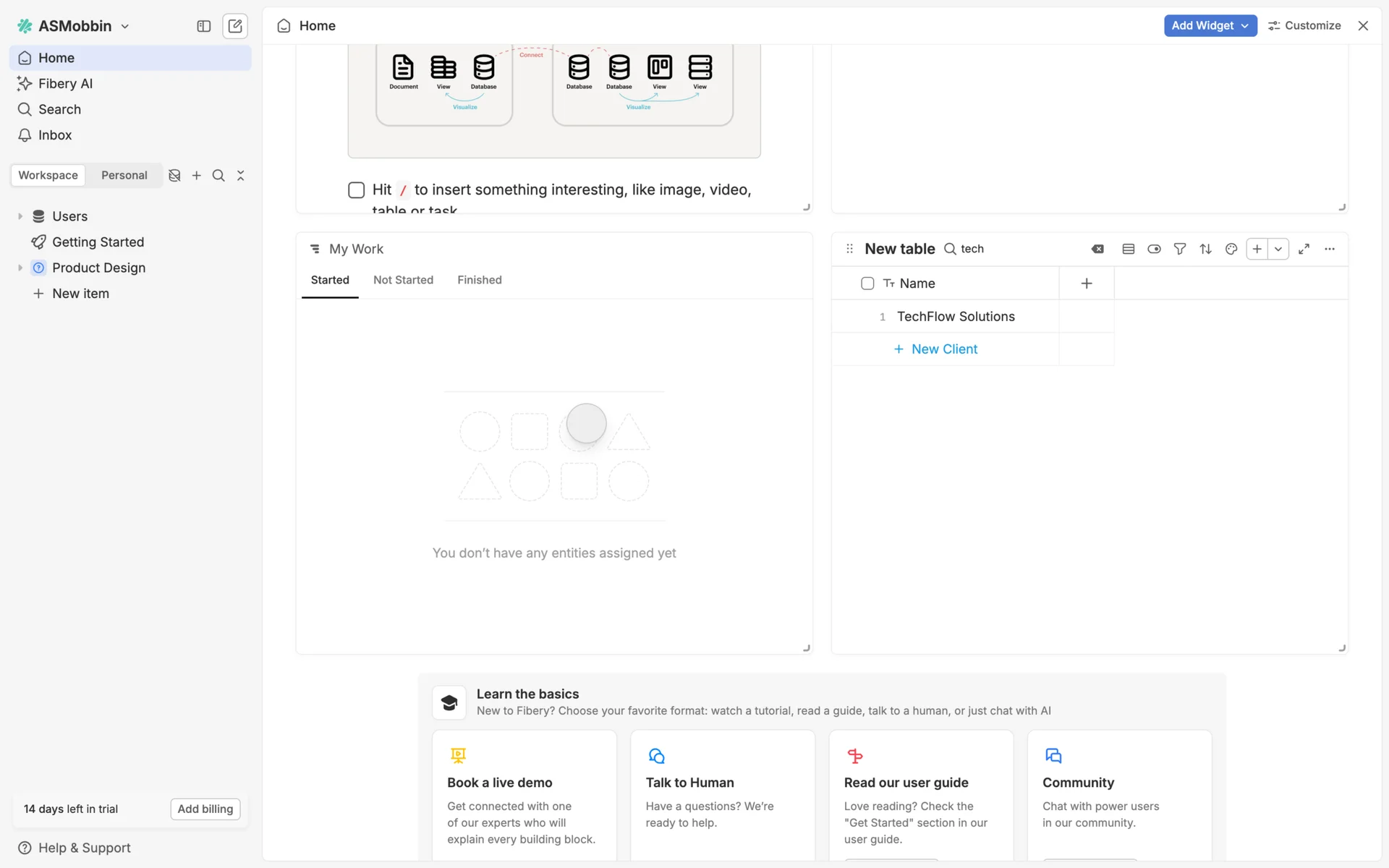The width and height of the screenshot is (1389, 868).
Task: Open the color palette icon in New table
Action: [x=1231, y=249]
